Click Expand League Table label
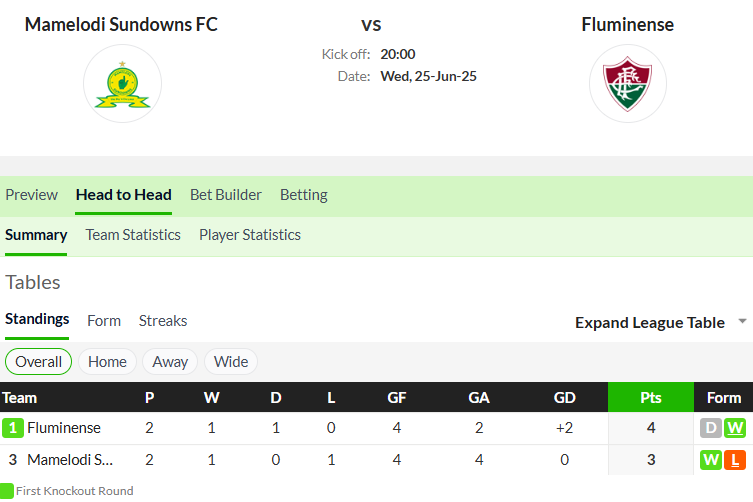Viewport: 753px width, 502px height. pos(650,322)
